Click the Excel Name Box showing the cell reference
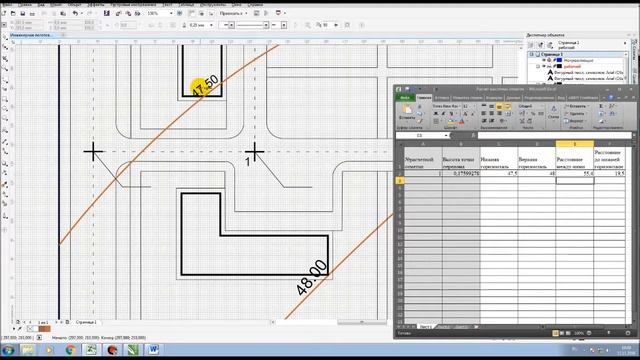 coord(422,135)
